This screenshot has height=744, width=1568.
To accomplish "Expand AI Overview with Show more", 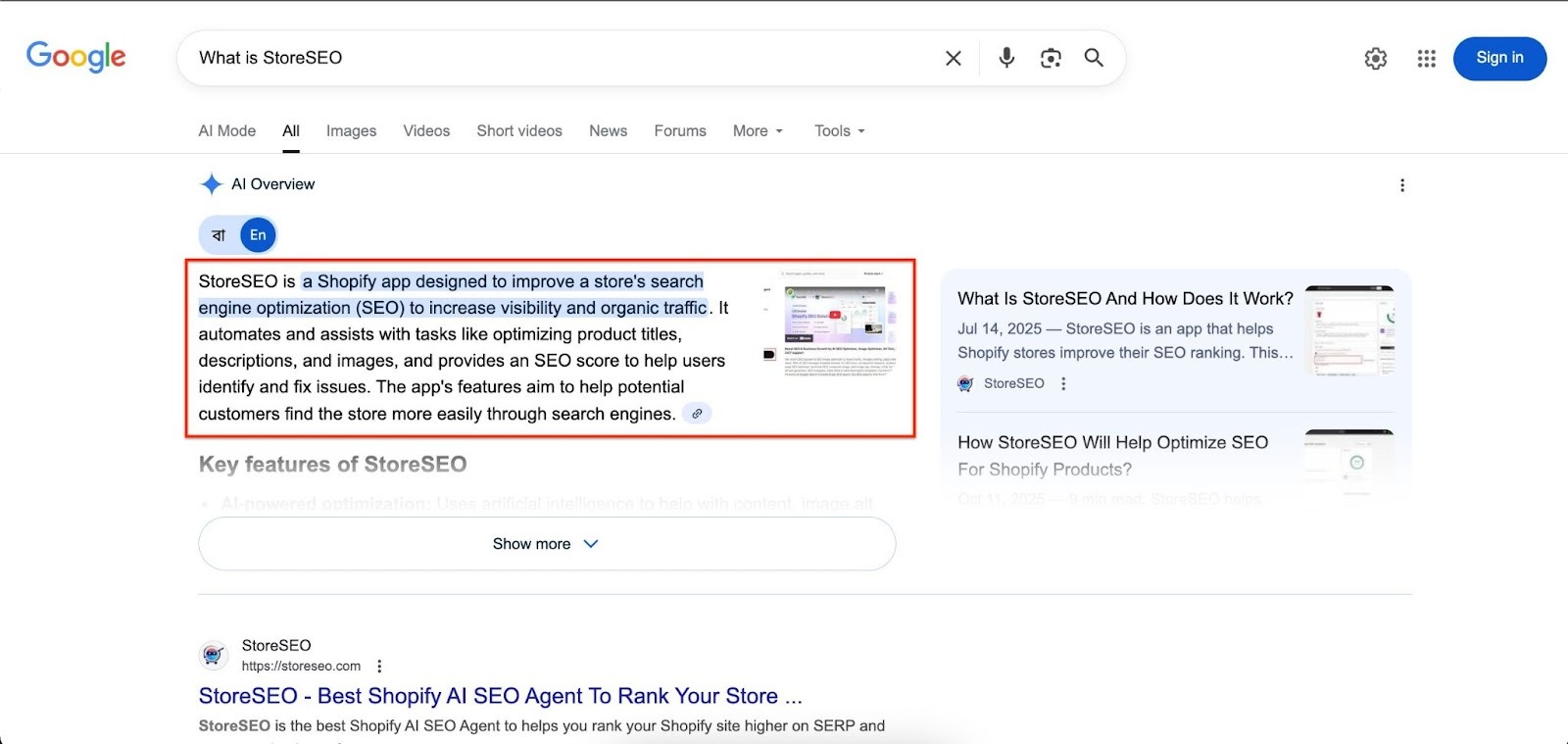I will click(x=546, y=544).
